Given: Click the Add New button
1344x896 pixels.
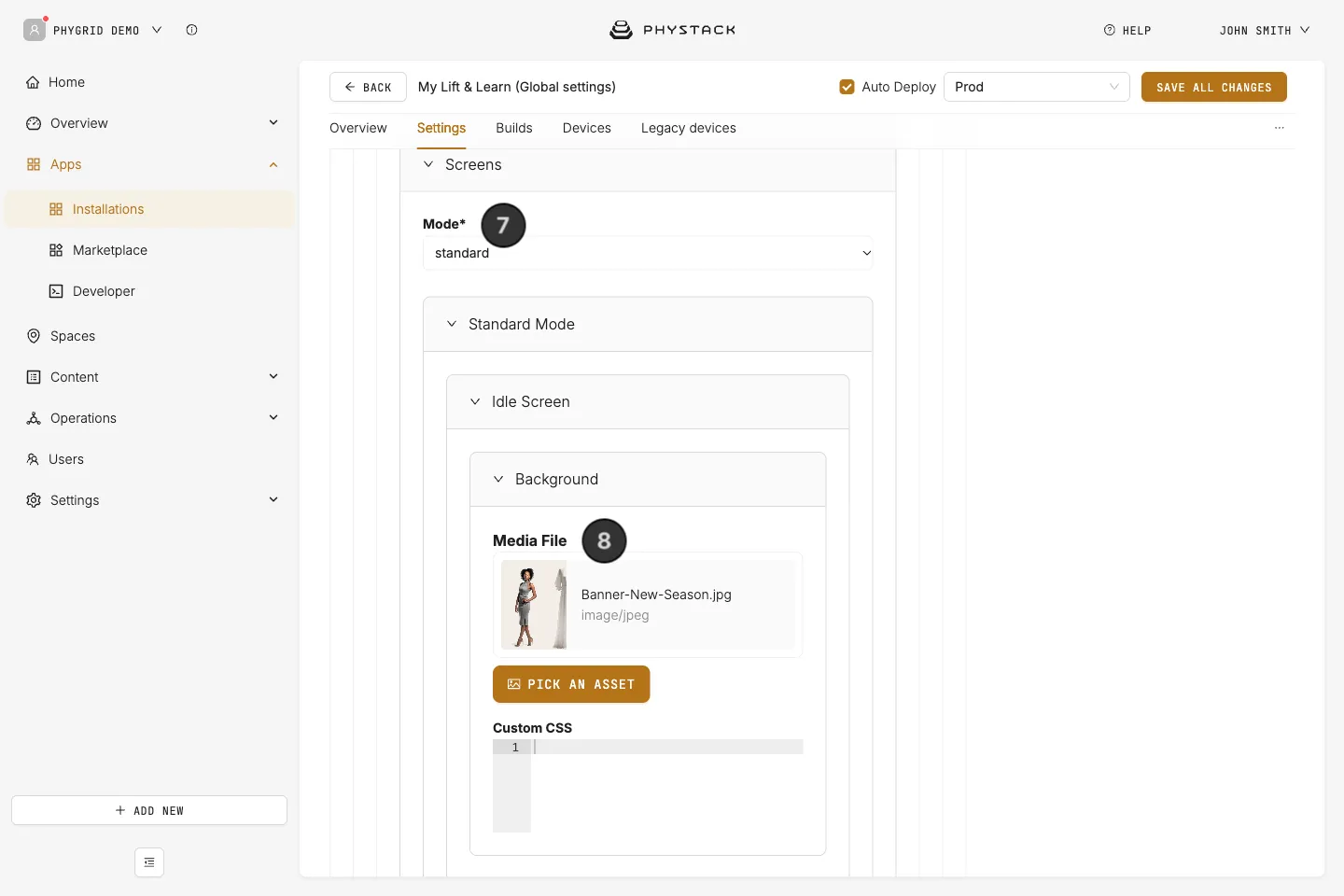Looking at the screenshot, I should pos(149,810).
